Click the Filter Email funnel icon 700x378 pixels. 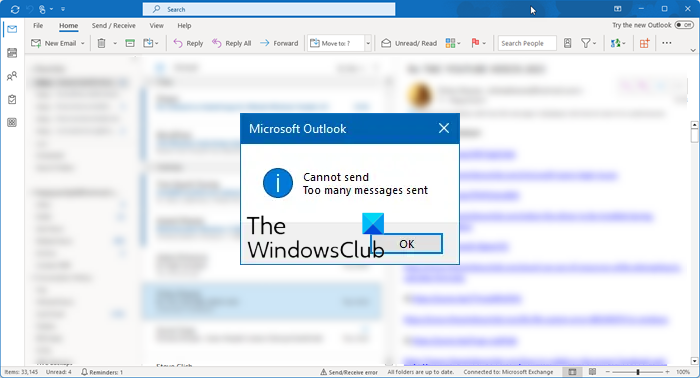click(x=586, y=43)
